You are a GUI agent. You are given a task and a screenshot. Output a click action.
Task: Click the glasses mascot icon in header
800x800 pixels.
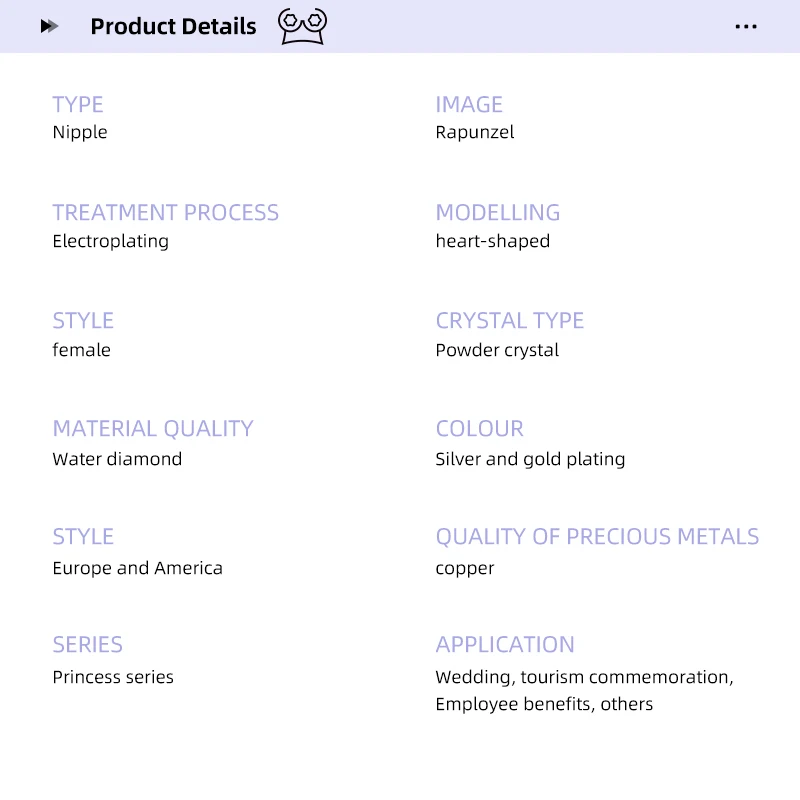[302, 27]
